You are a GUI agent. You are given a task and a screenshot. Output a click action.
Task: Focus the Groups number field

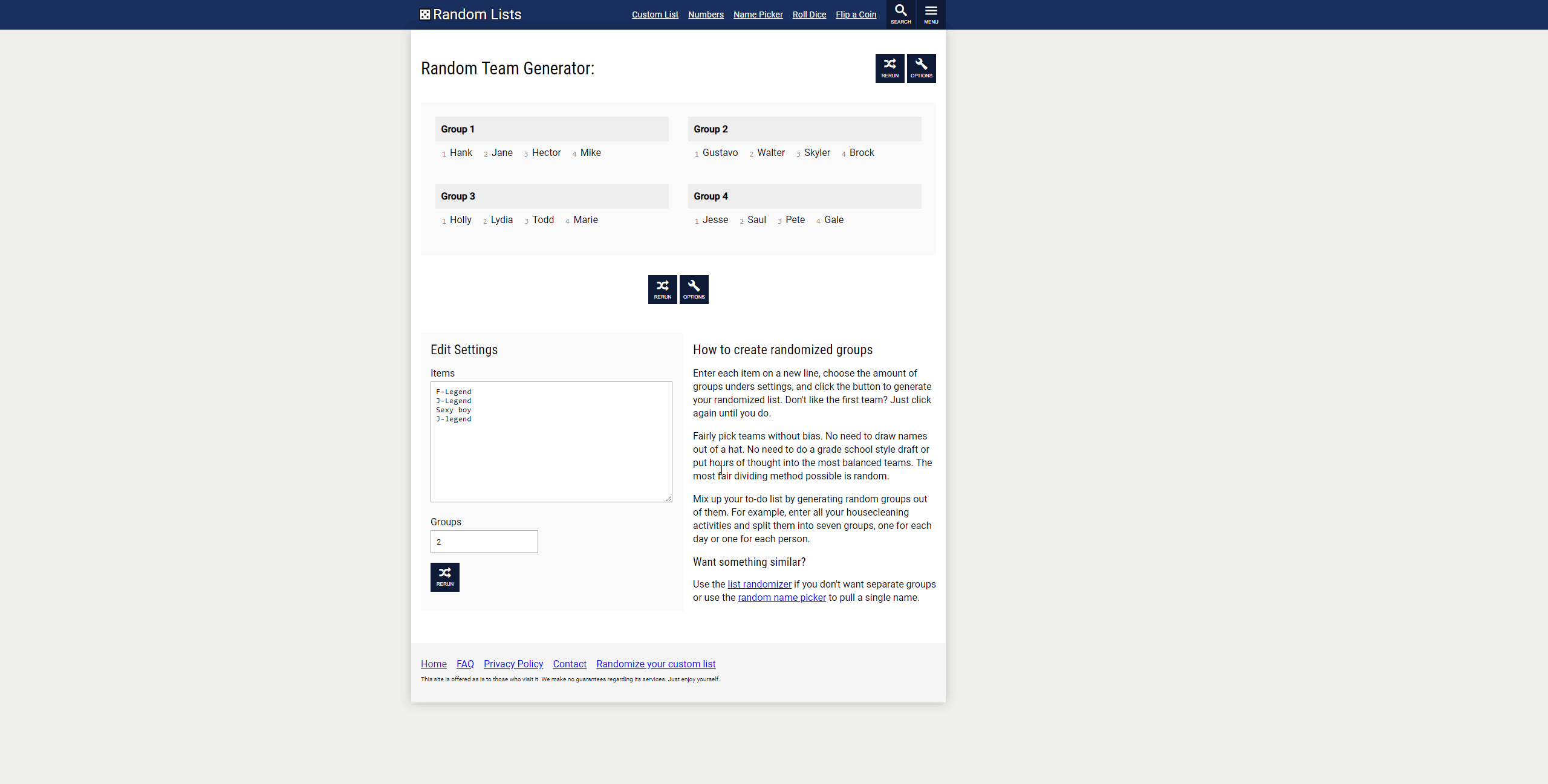click(x=484, y=542)
